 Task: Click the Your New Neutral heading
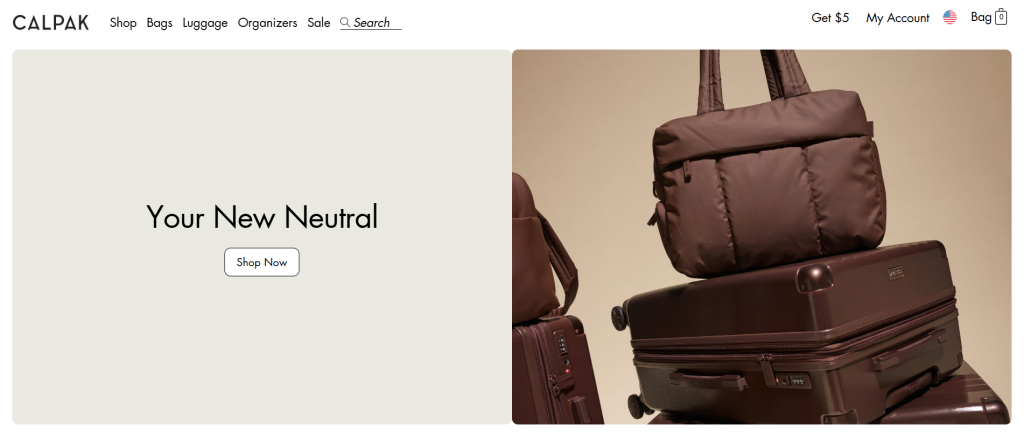[262, 217]
